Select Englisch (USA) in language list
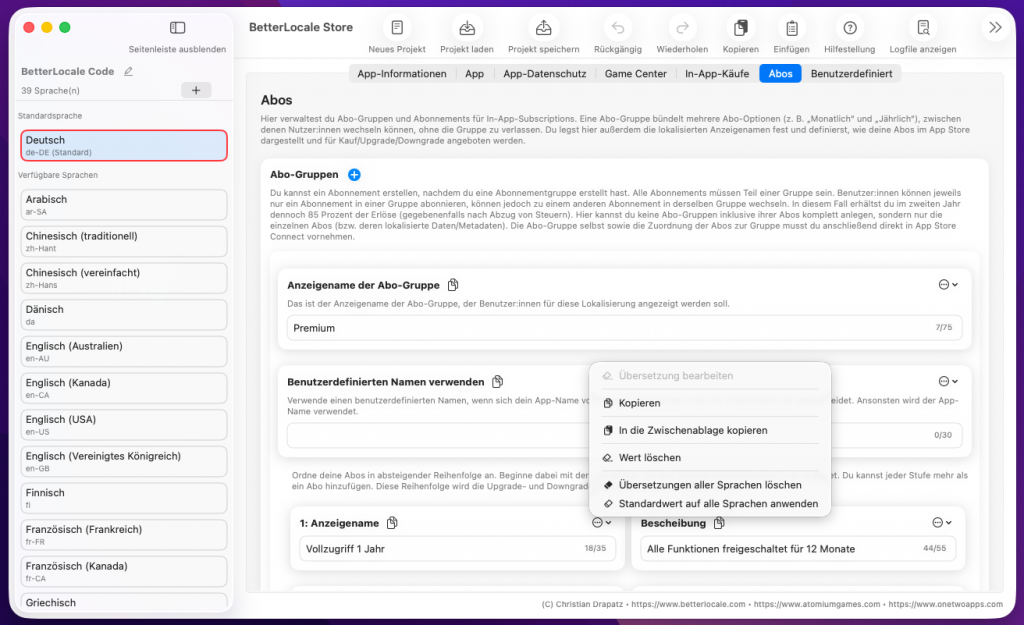Image resolution: width=1024 pixels, height=625 pixels. pos(124,424)
